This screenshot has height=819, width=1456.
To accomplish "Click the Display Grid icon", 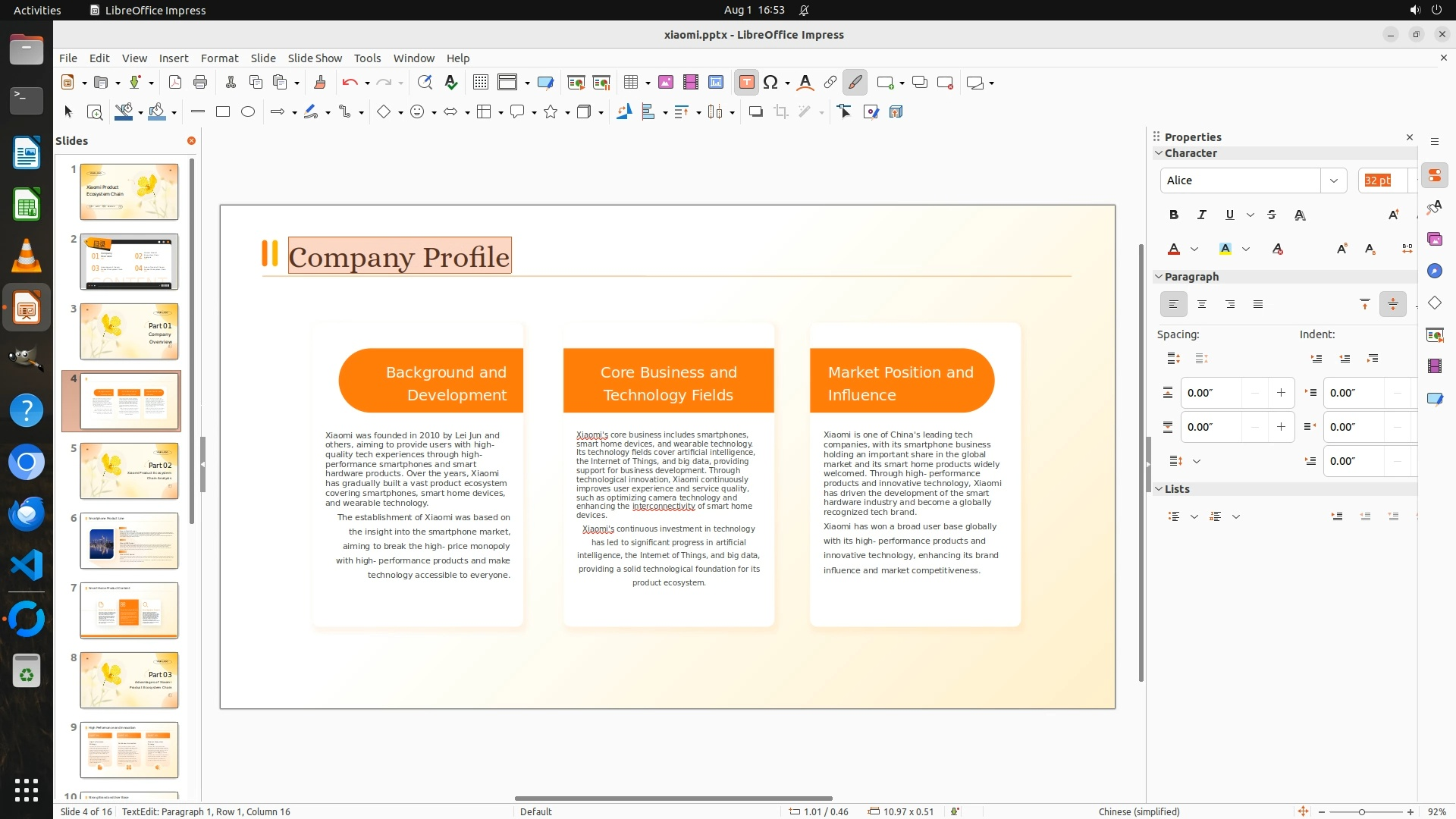I will tap(480, 83).
